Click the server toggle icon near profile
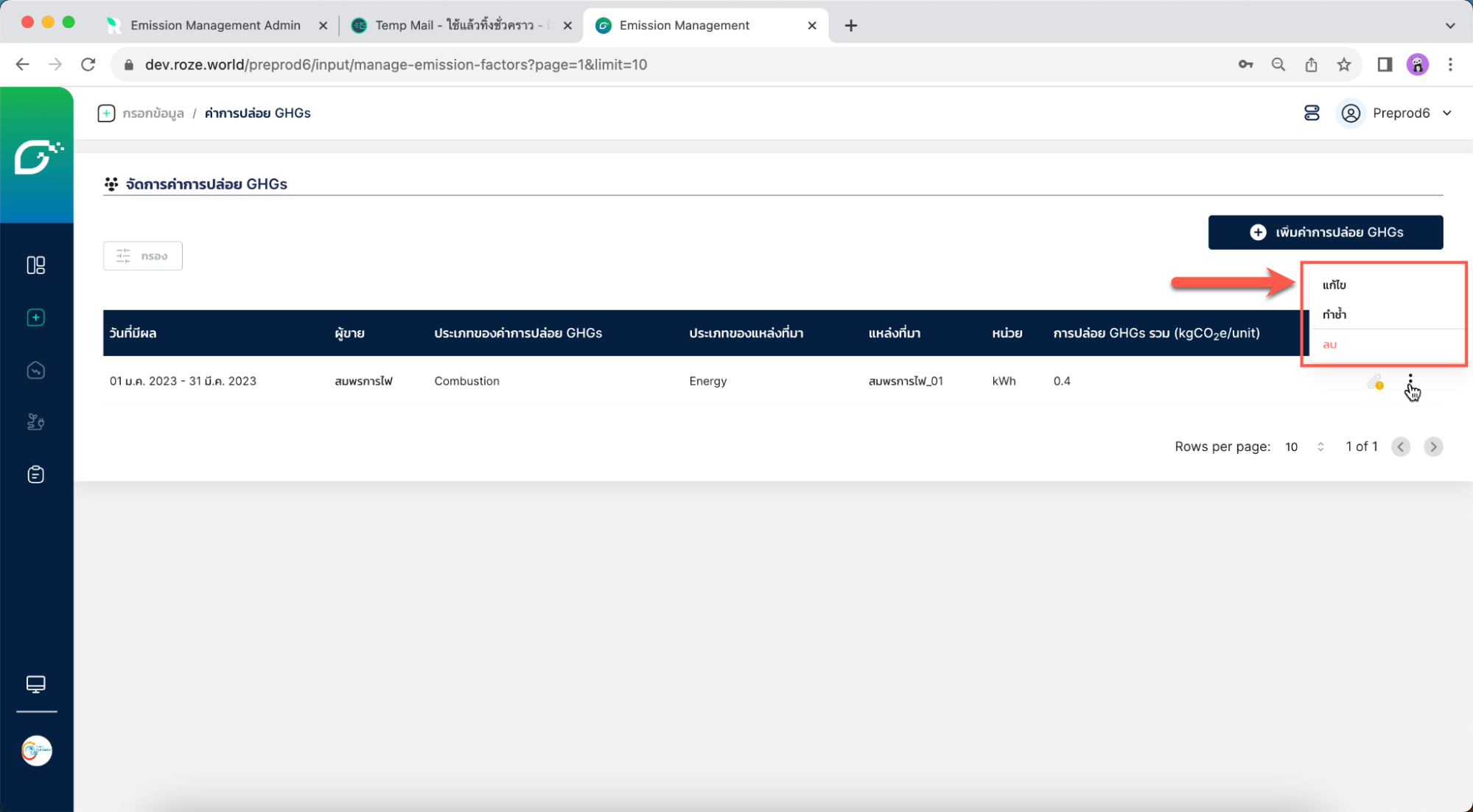The width and height of the screenshot is (1473, 812). pos(1312,113)
